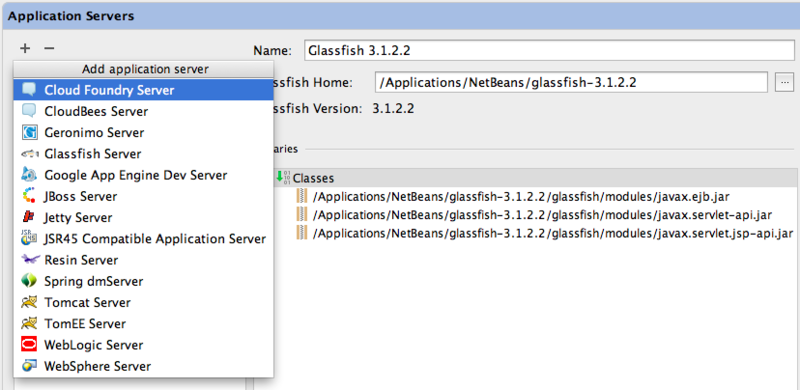Select the Classes tree node

pyautogui.click(x=535, y=178)
